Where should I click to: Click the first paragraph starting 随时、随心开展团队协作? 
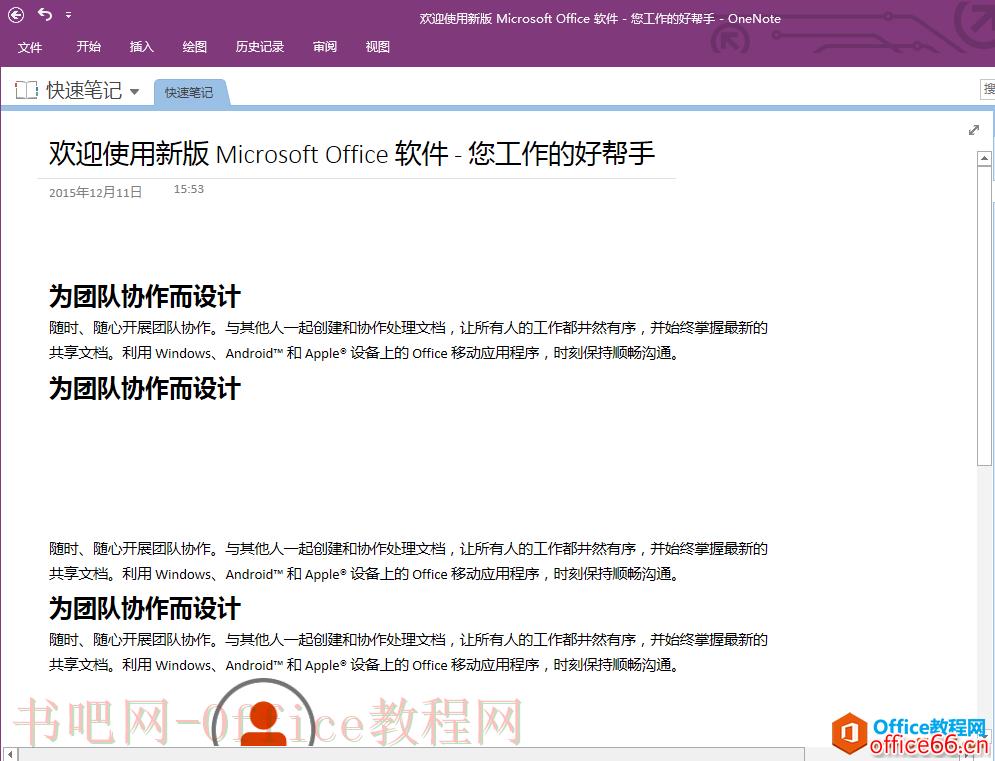[x=408, y=340]
